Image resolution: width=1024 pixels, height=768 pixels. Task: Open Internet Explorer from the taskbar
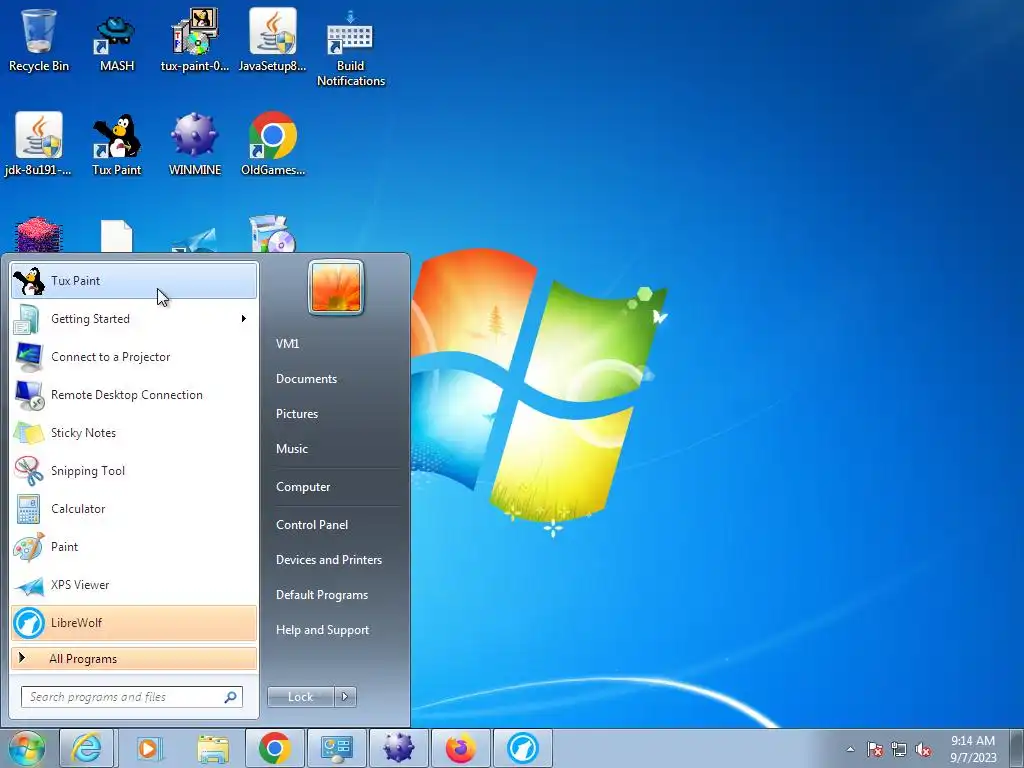click(87, 748)
